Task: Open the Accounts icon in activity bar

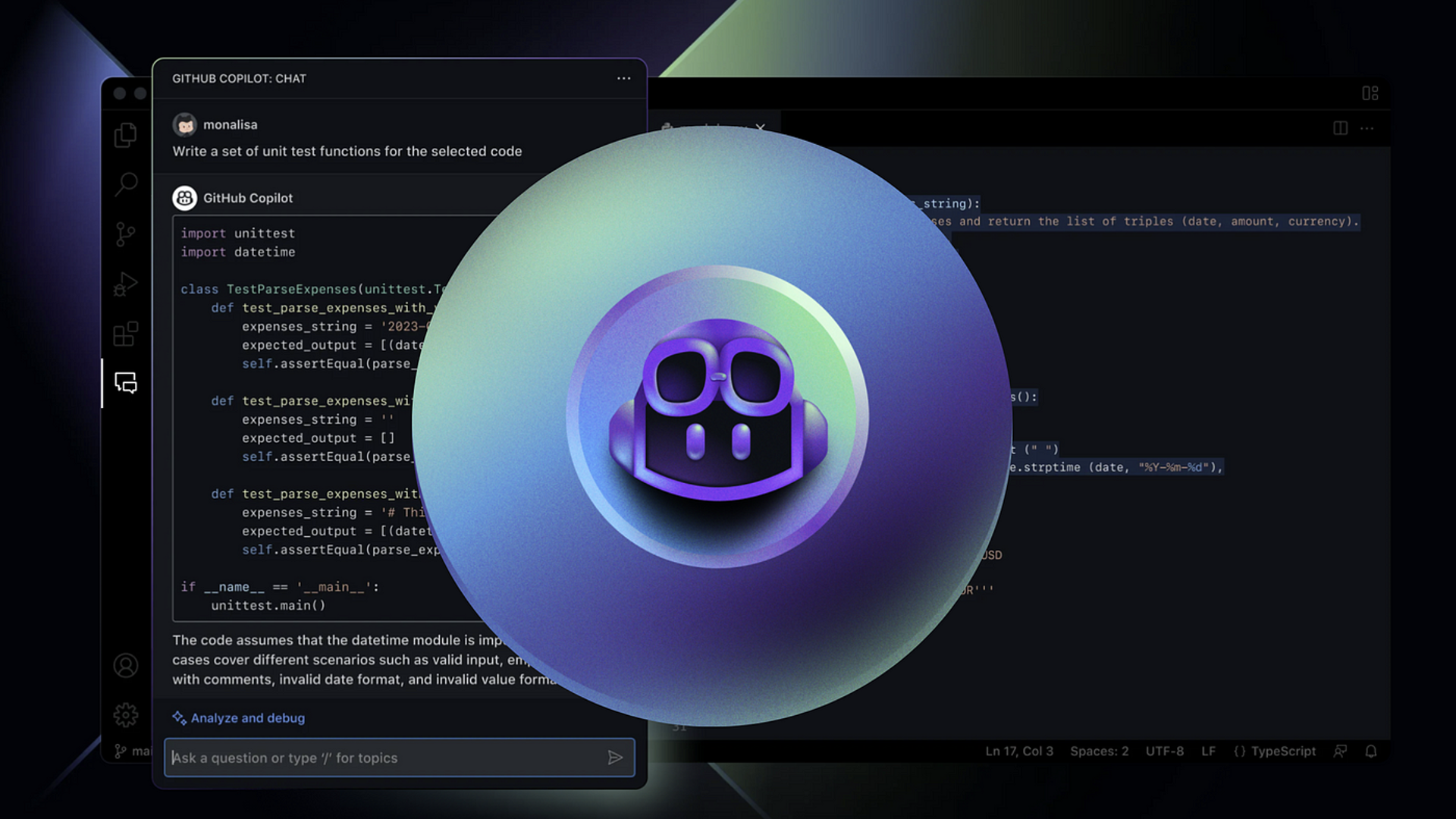Action: [x=126, y=666]
